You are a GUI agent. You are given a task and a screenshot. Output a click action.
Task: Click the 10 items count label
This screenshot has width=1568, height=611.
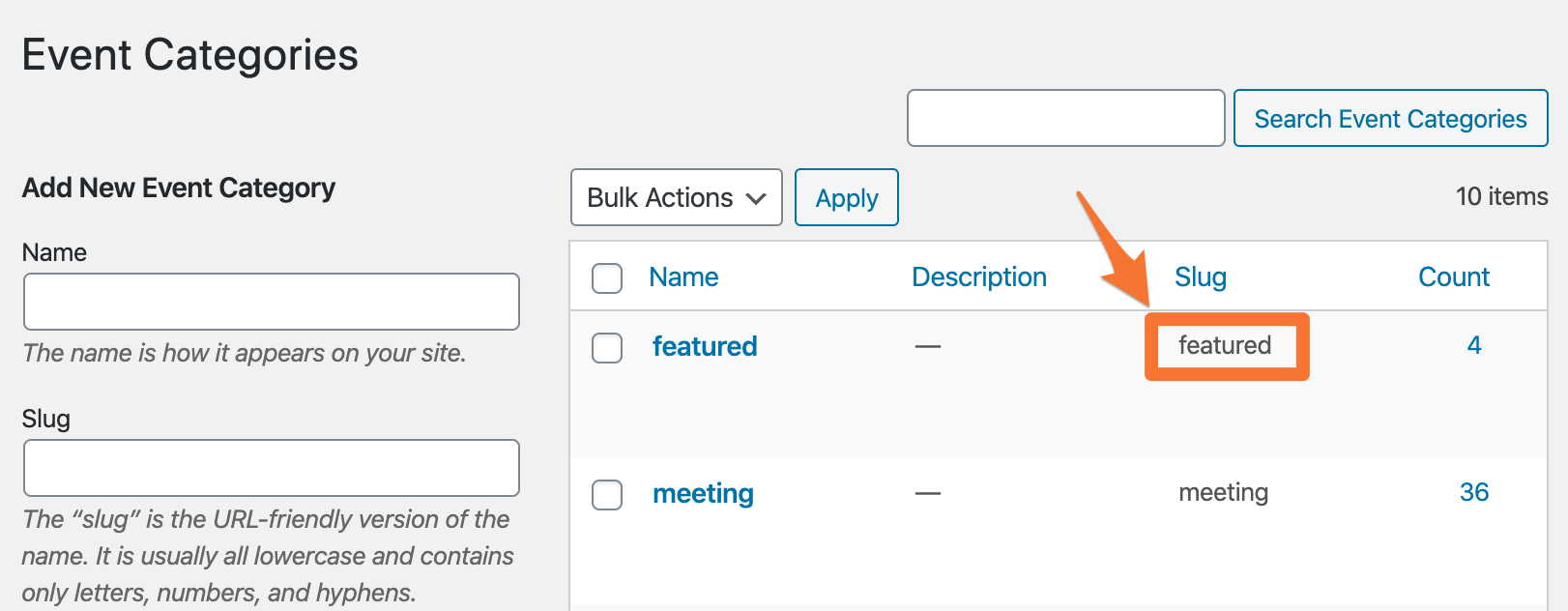coord(1500,196)
